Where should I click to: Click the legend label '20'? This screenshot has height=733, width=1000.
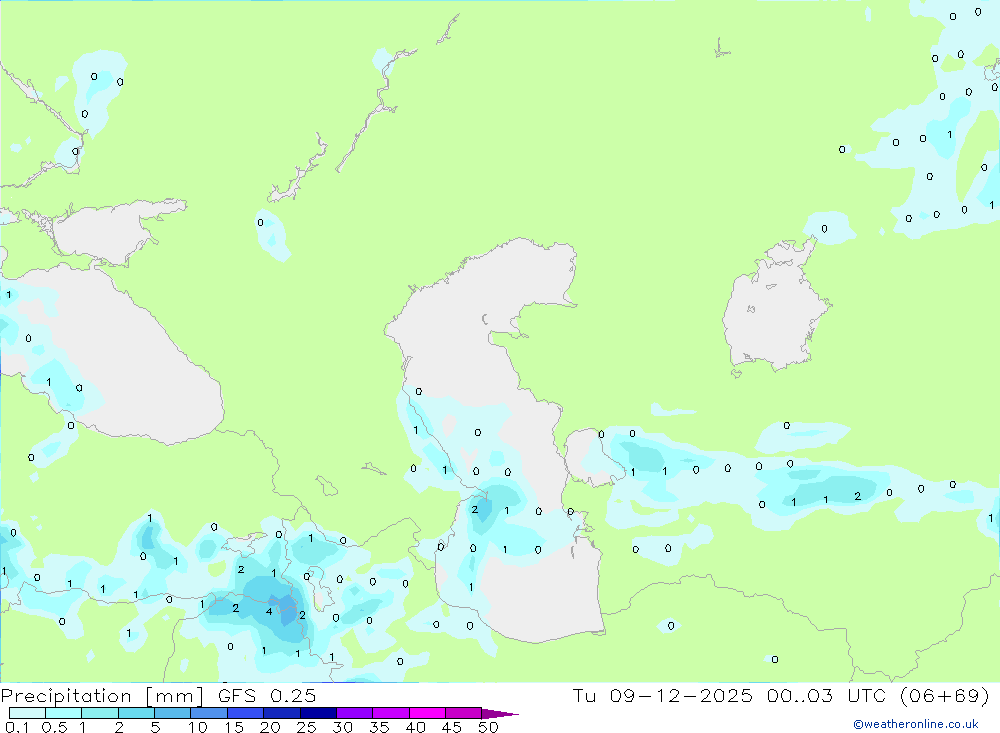click(x=270, y=727)
